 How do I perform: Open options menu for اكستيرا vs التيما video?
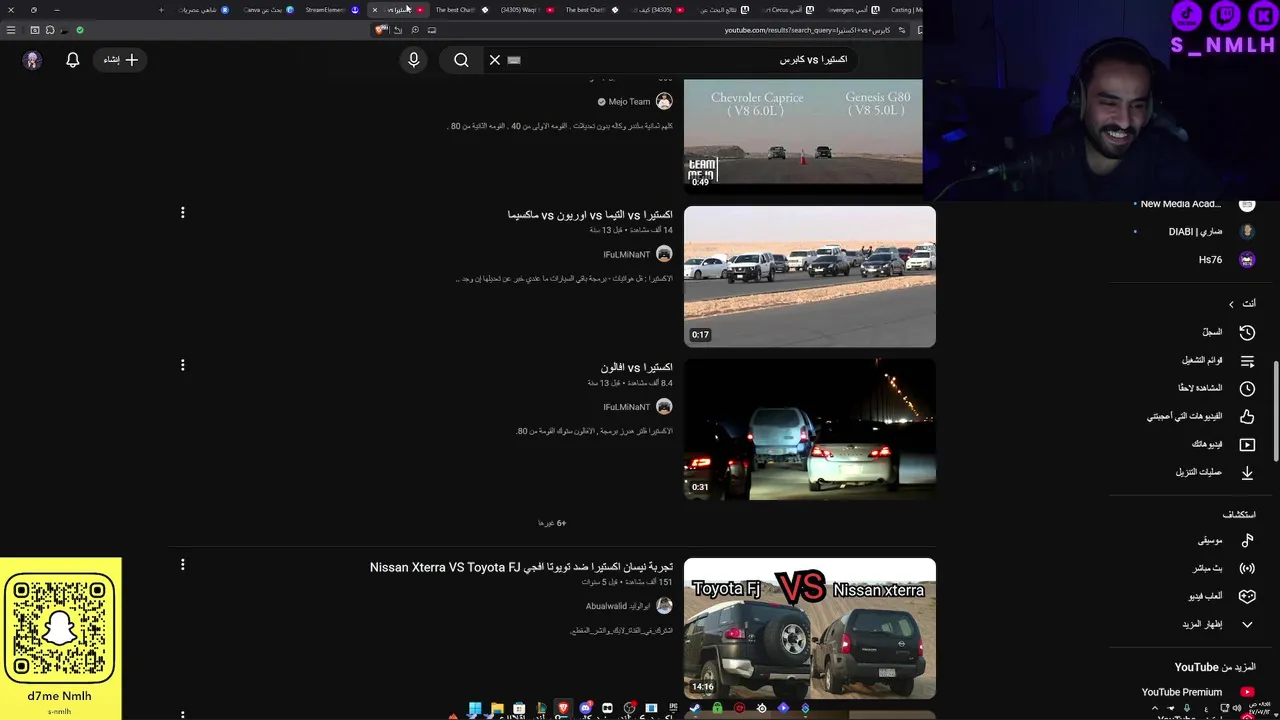coord(182,213)
